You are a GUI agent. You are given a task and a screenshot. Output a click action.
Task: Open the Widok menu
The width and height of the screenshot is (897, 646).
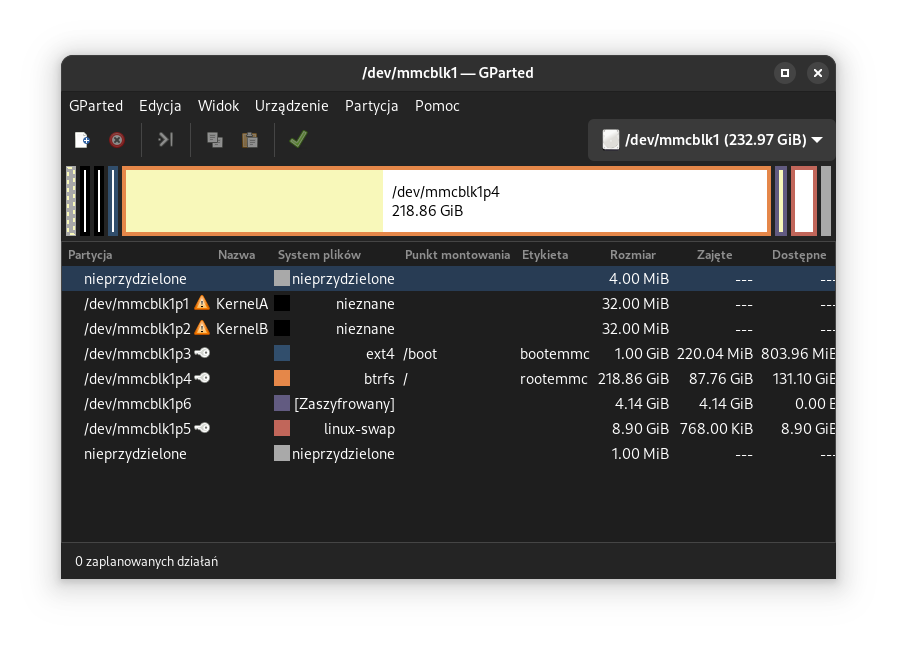(218, 106)
